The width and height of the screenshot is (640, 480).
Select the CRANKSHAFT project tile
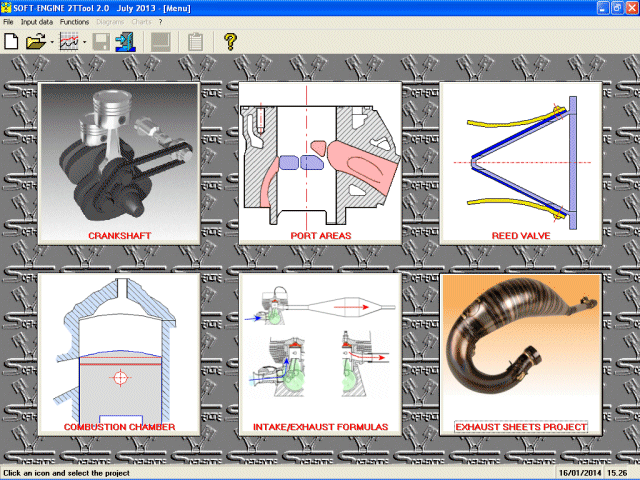point(119,163)
